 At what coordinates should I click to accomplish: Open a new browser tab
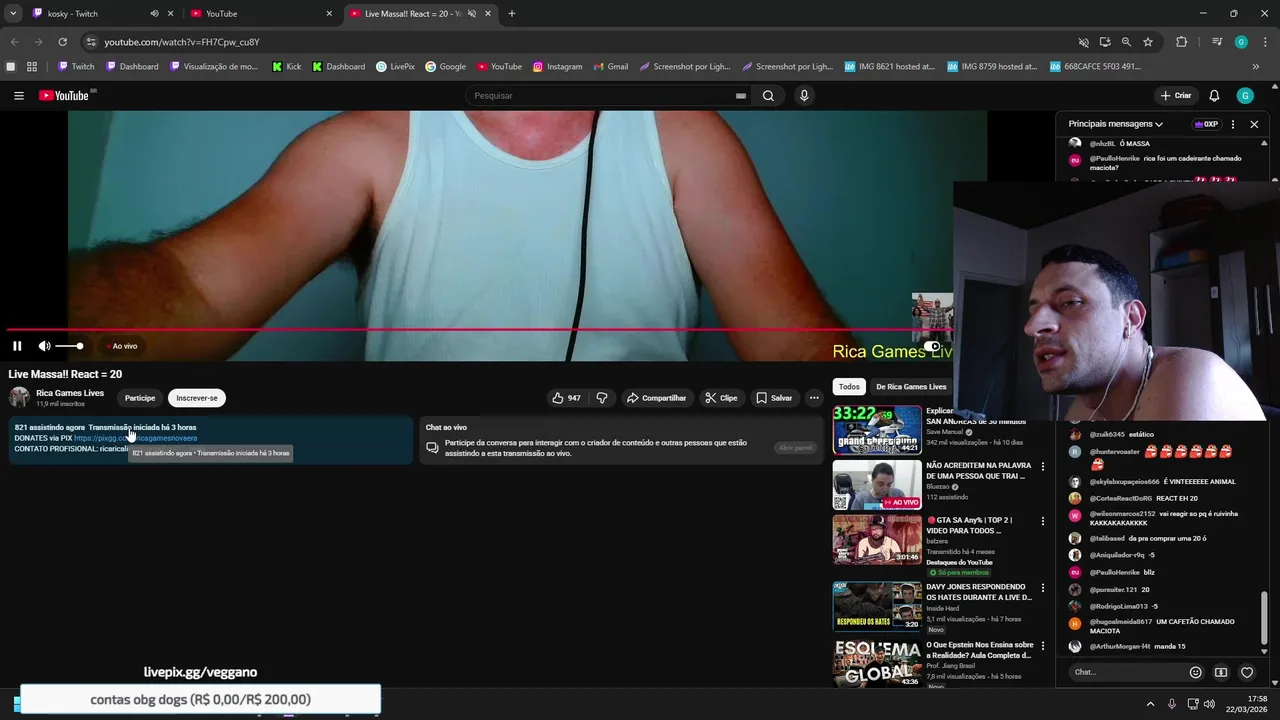pos(512,14)
